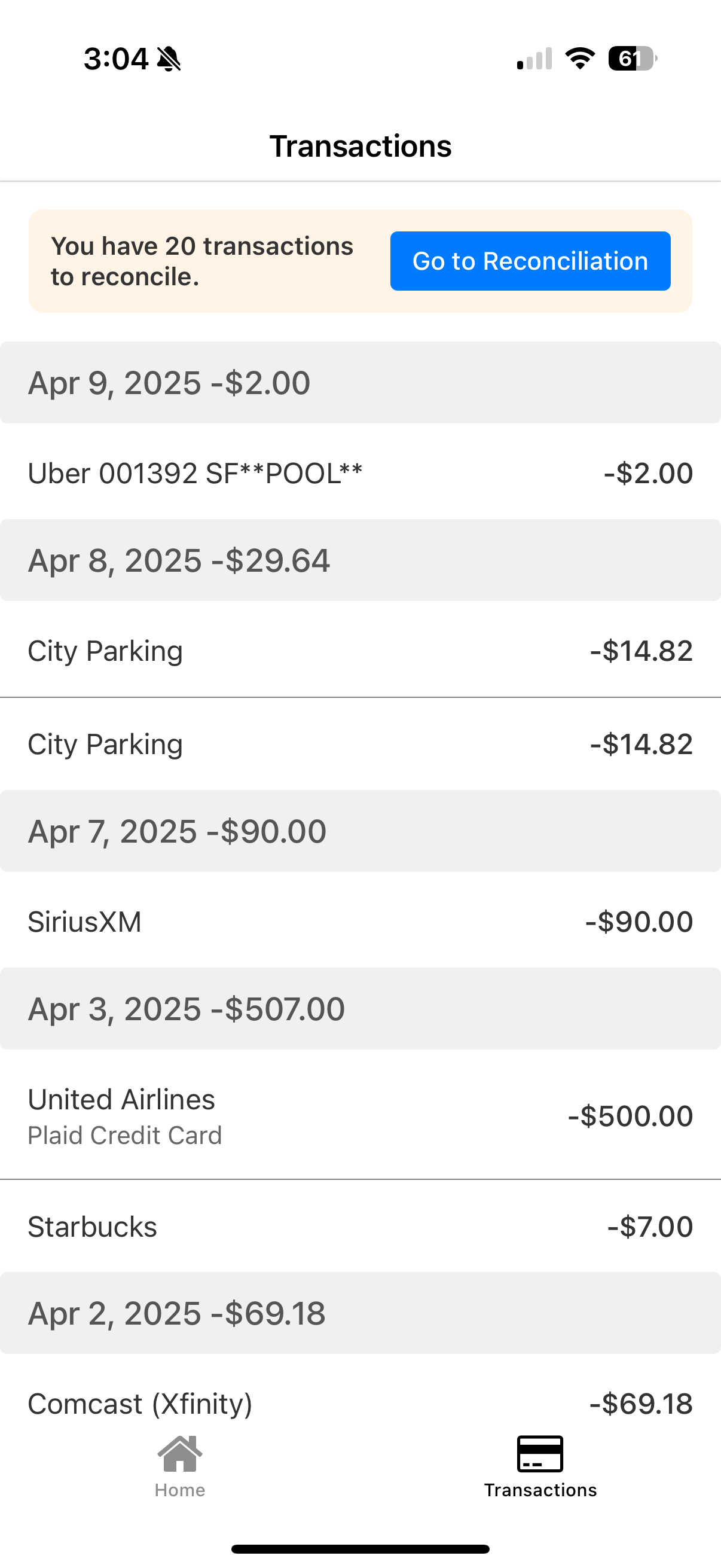This screenshot has width=721, height=1568.
Task: Tap the Apr 9, 2025 date header
Action: point(360,383)
